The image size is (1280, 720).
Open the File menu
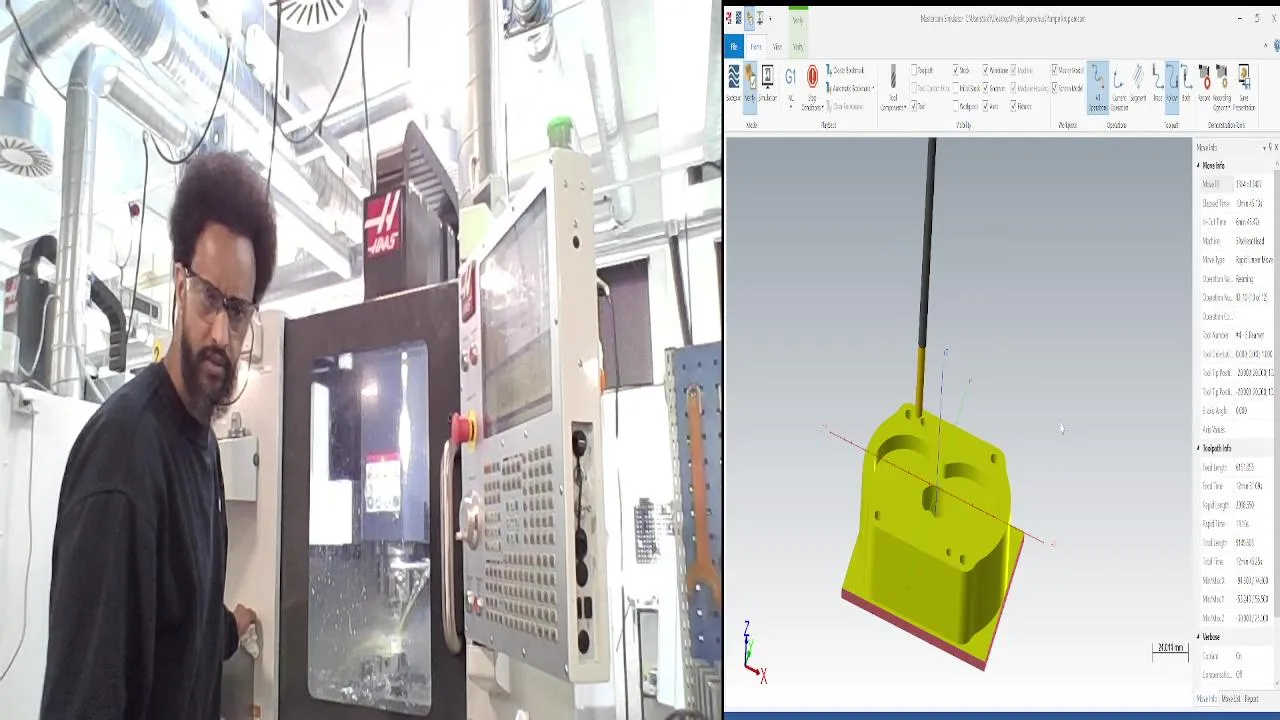[733, 46]
